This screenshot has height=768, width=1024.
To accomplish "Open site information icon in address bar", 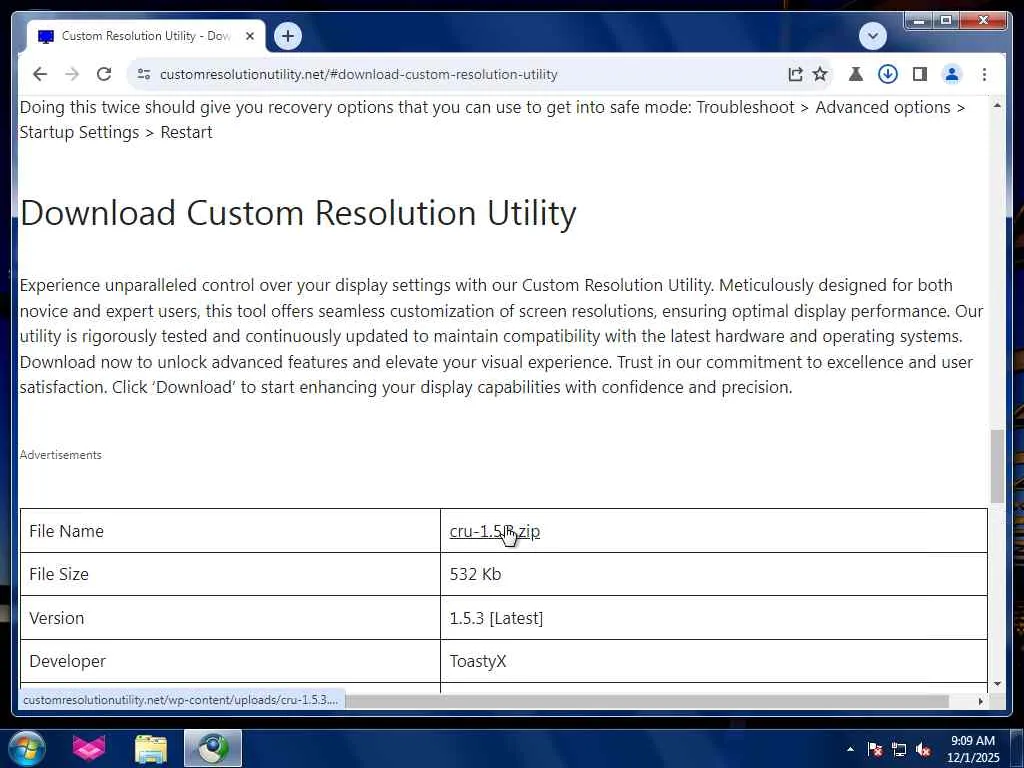I will pos(144,74).
